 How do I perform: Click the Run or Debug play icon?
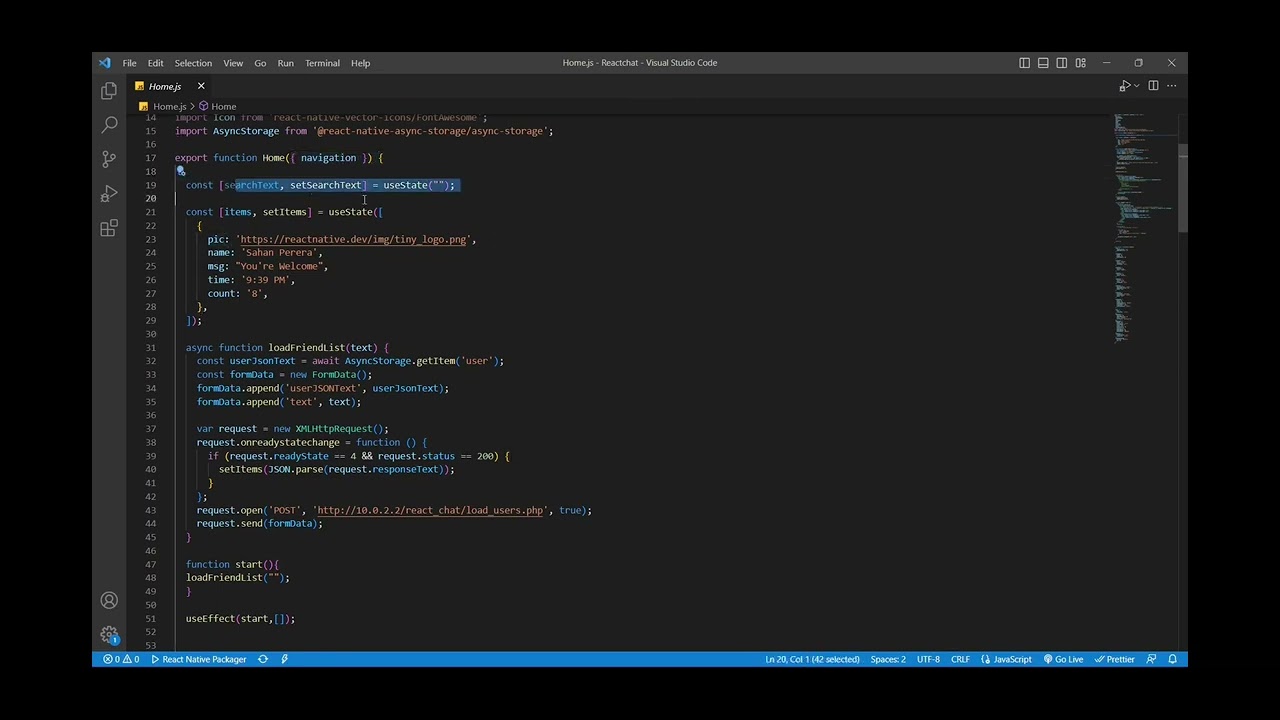[x=1124, y=86]
